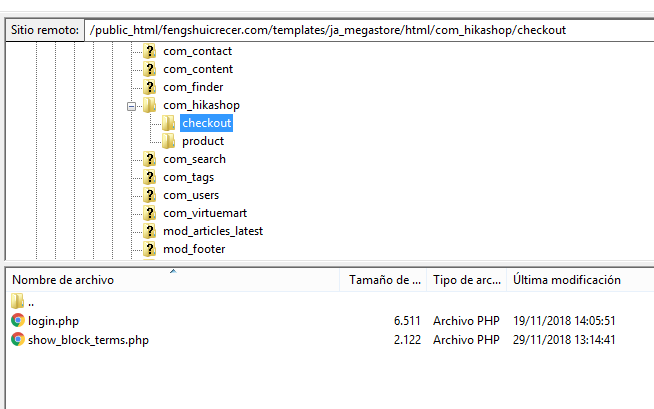
Task: Click the 6.511 file size value
Action: 407,321
